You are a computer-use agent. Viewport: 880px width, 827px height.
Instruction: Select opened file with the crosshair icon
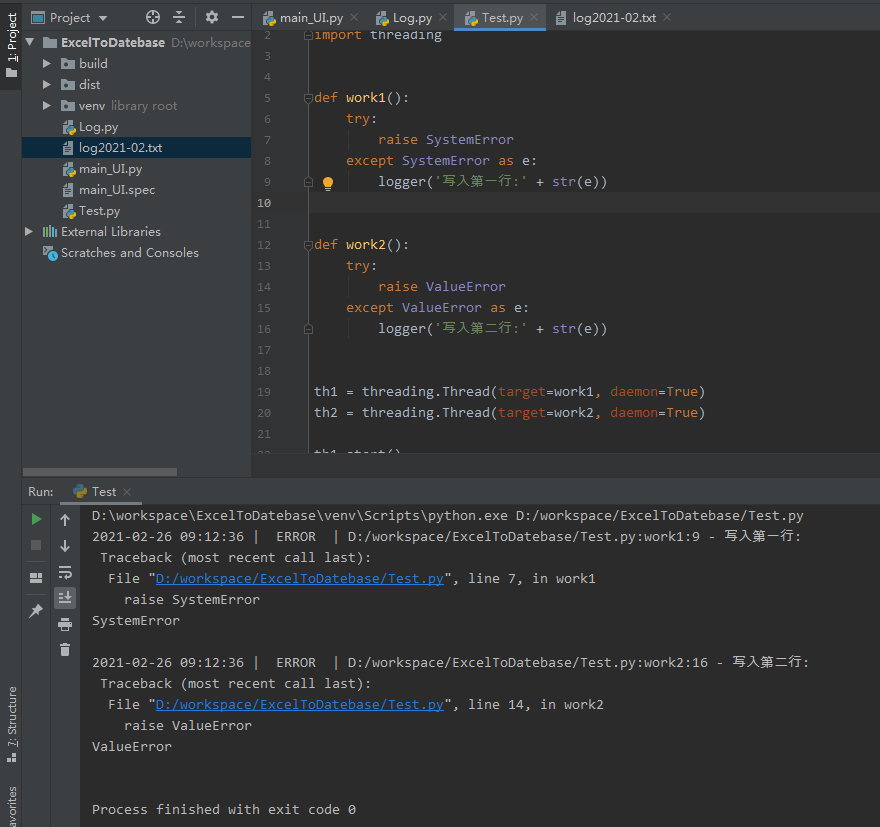pyautogui.click(x=153, y=17)
